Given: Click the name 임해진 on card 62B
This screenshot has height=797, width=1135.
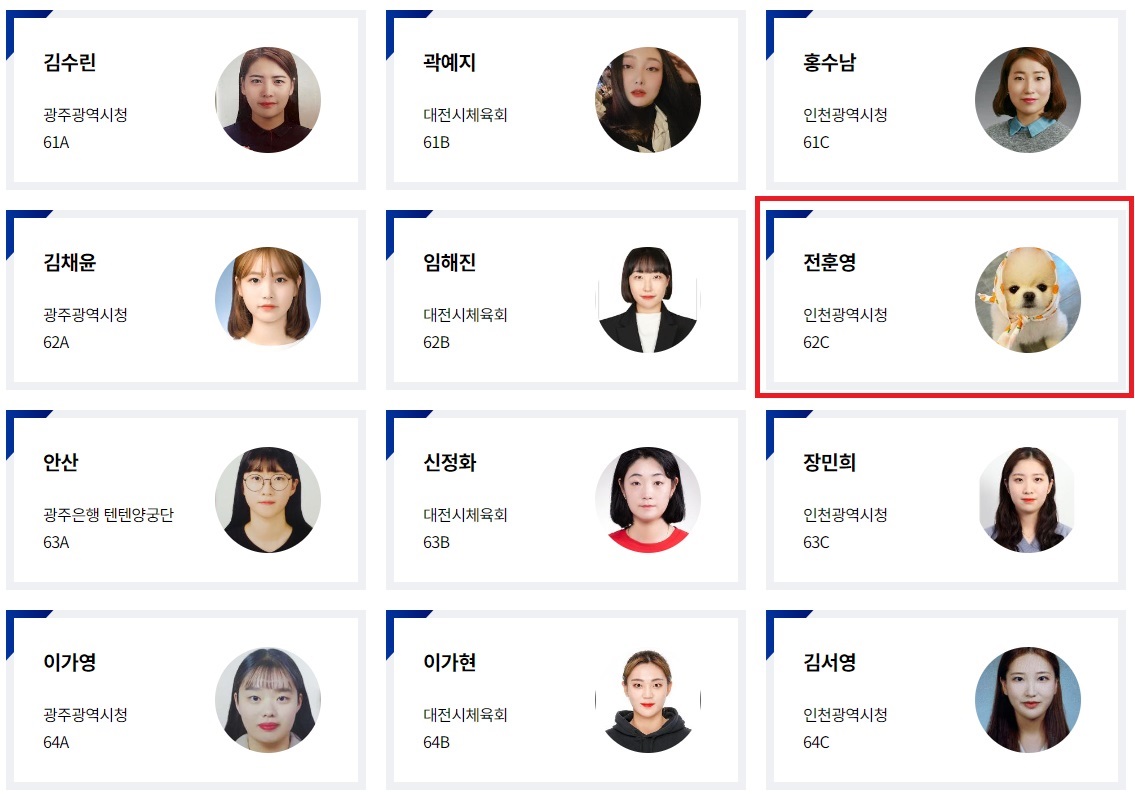Looking at the screenshot, I should 450,262.
